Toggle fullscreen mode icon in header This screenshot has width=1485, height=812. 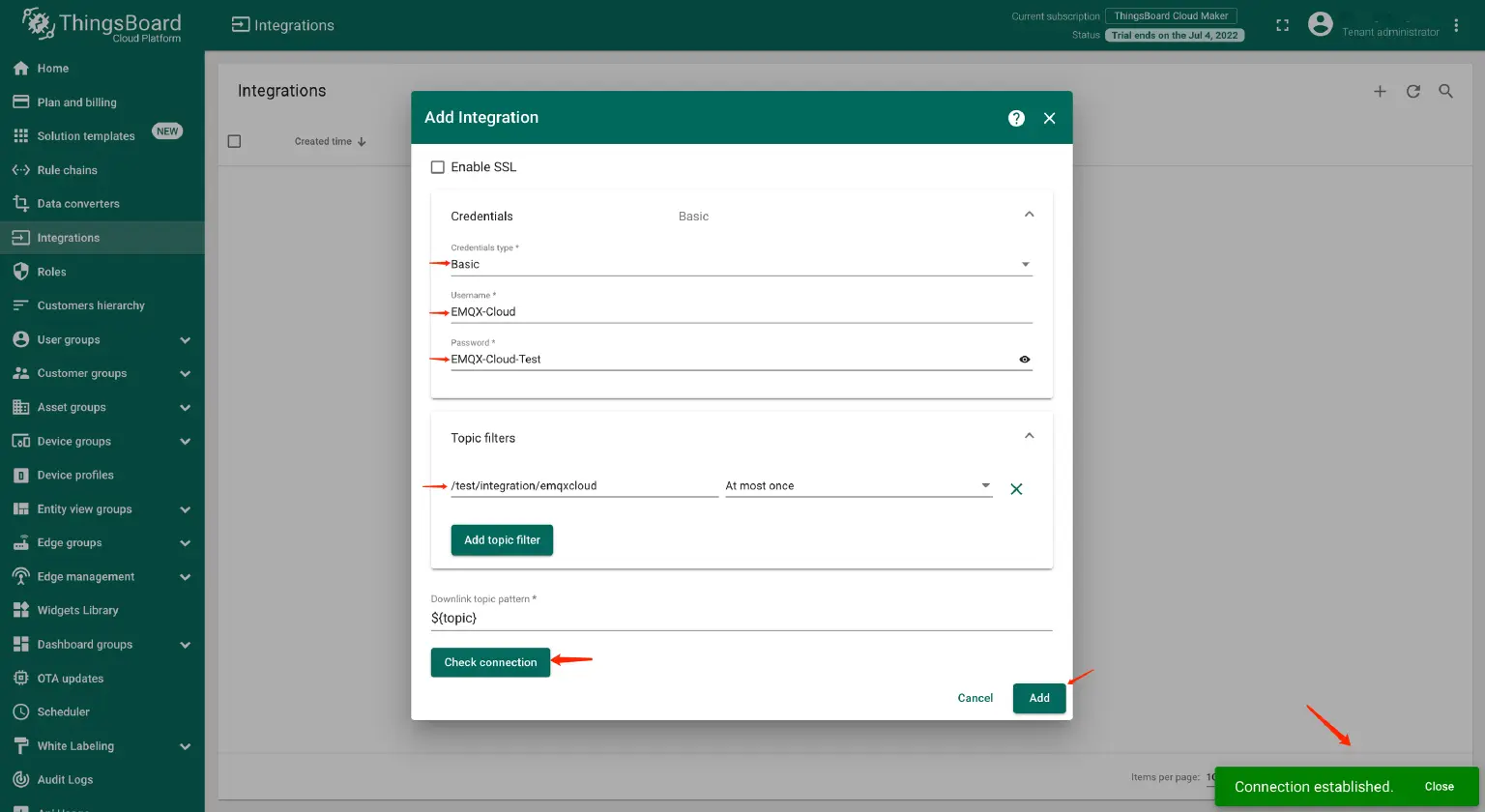tap(1282, 26)
